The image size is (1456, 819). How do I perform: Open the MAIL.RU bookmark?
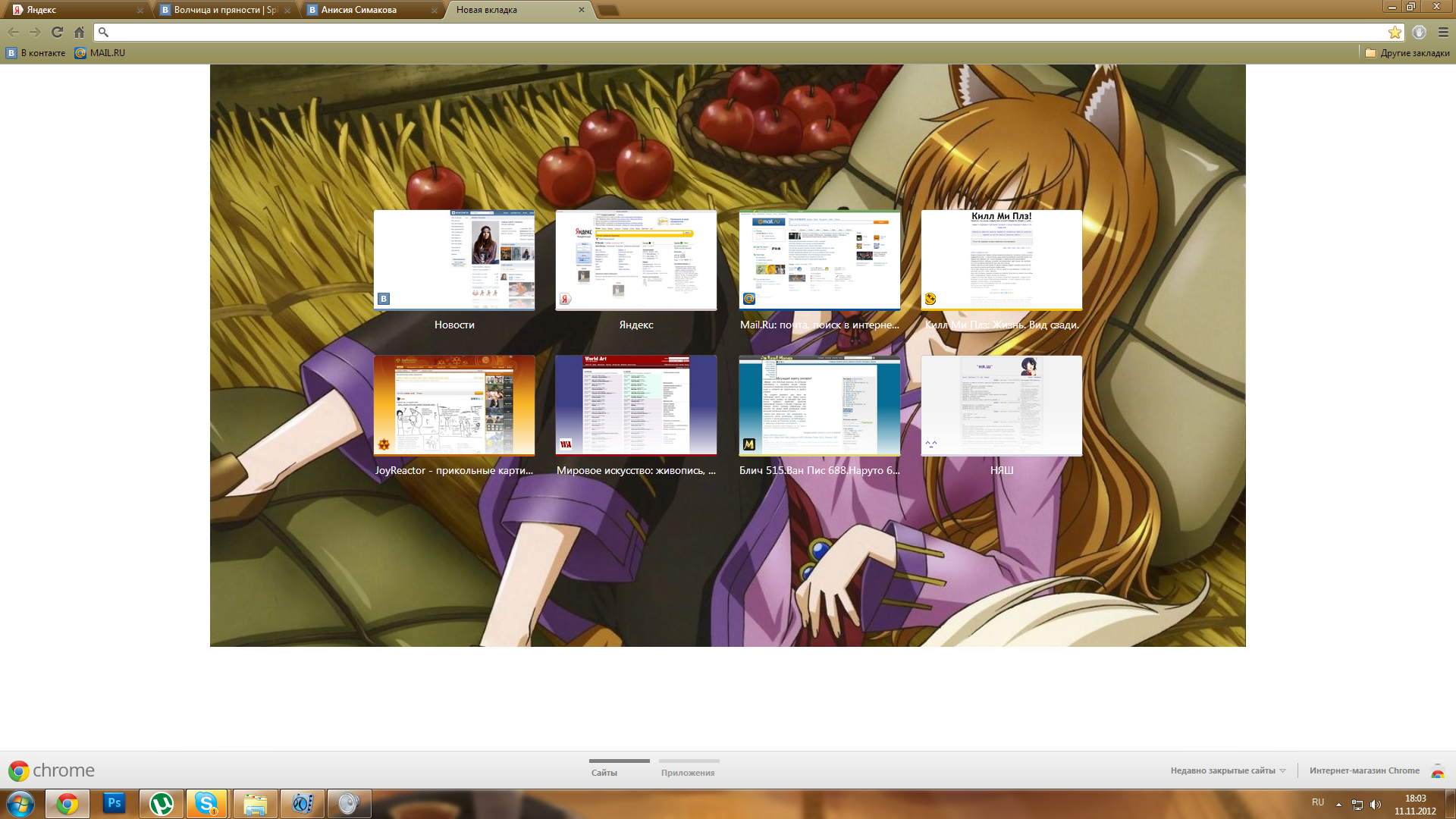[100, 53]
